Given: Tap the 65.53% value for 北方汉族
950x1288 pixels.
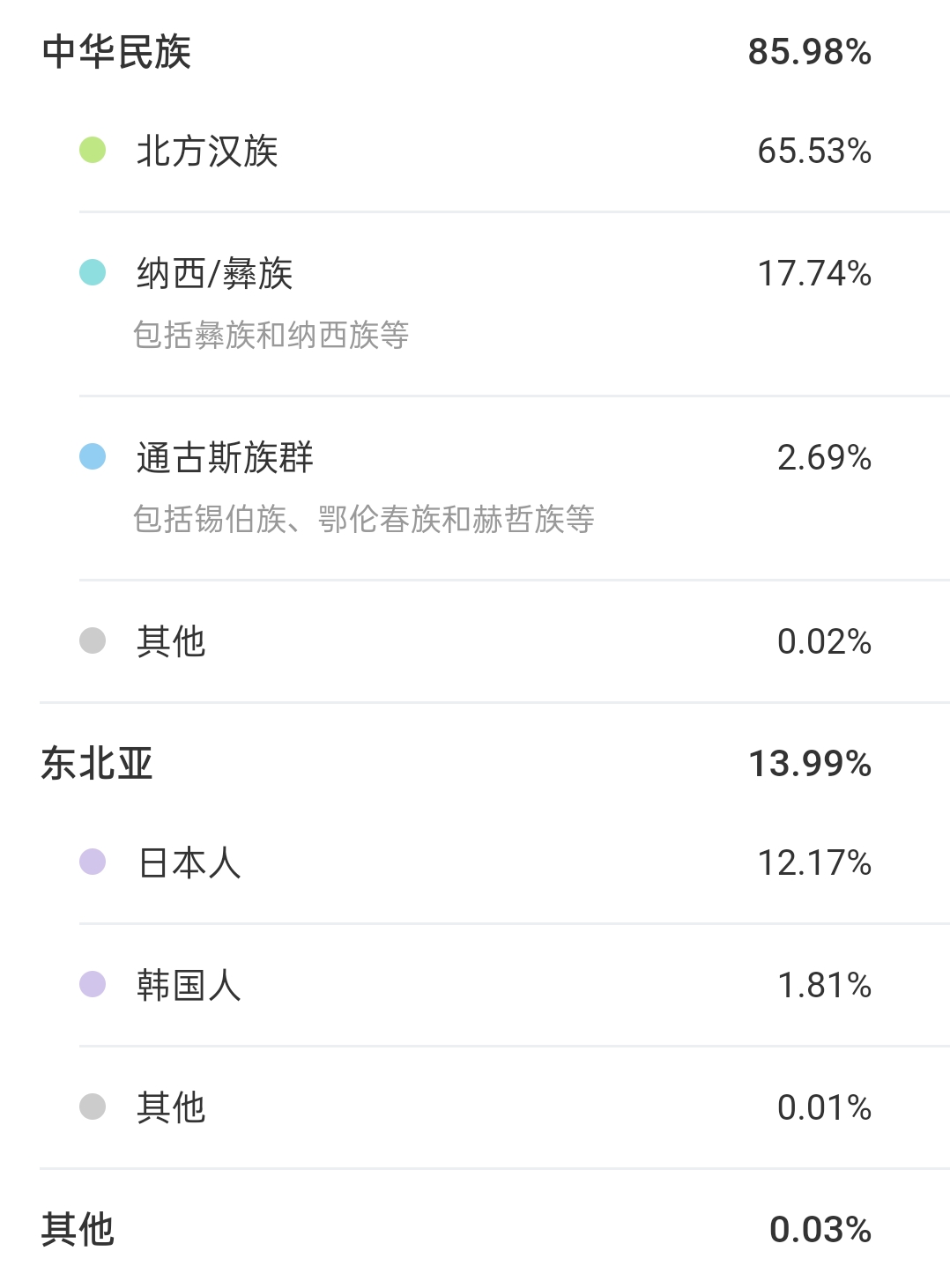Looking at the screenshot, I should click(814, 151).
